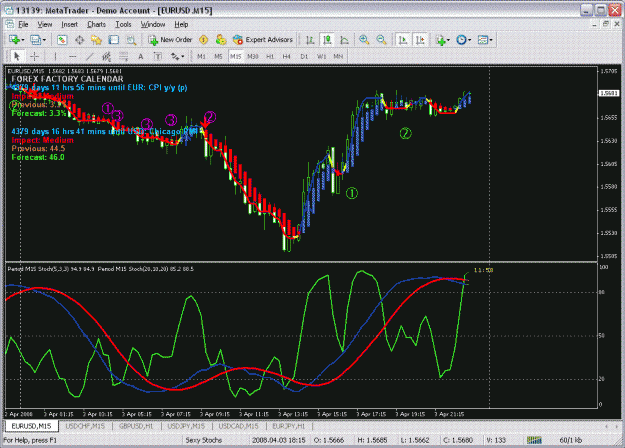
Task: Switch chart to candlesticks type
Action: (x=327, y=40)
